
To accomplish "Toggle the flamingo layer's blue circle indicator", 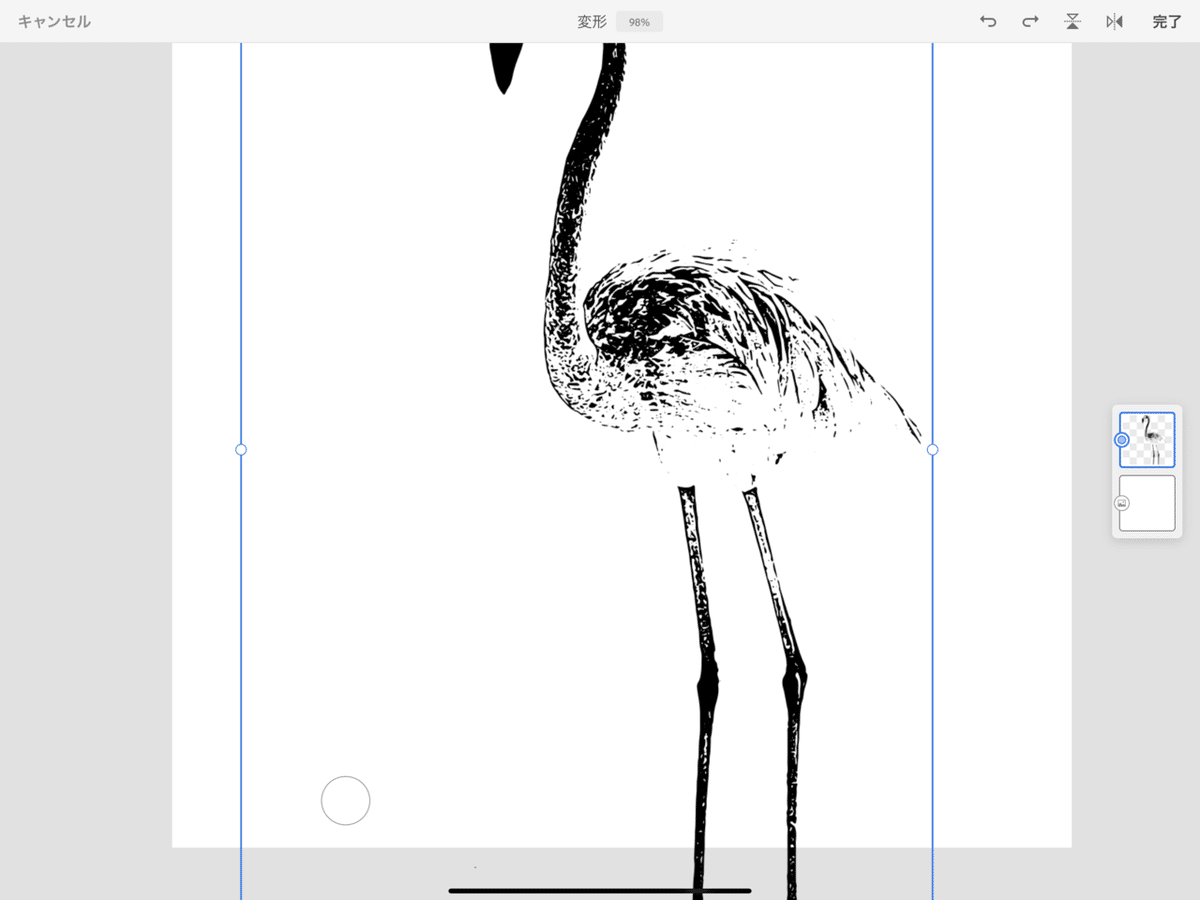I will coord(1121,440).
